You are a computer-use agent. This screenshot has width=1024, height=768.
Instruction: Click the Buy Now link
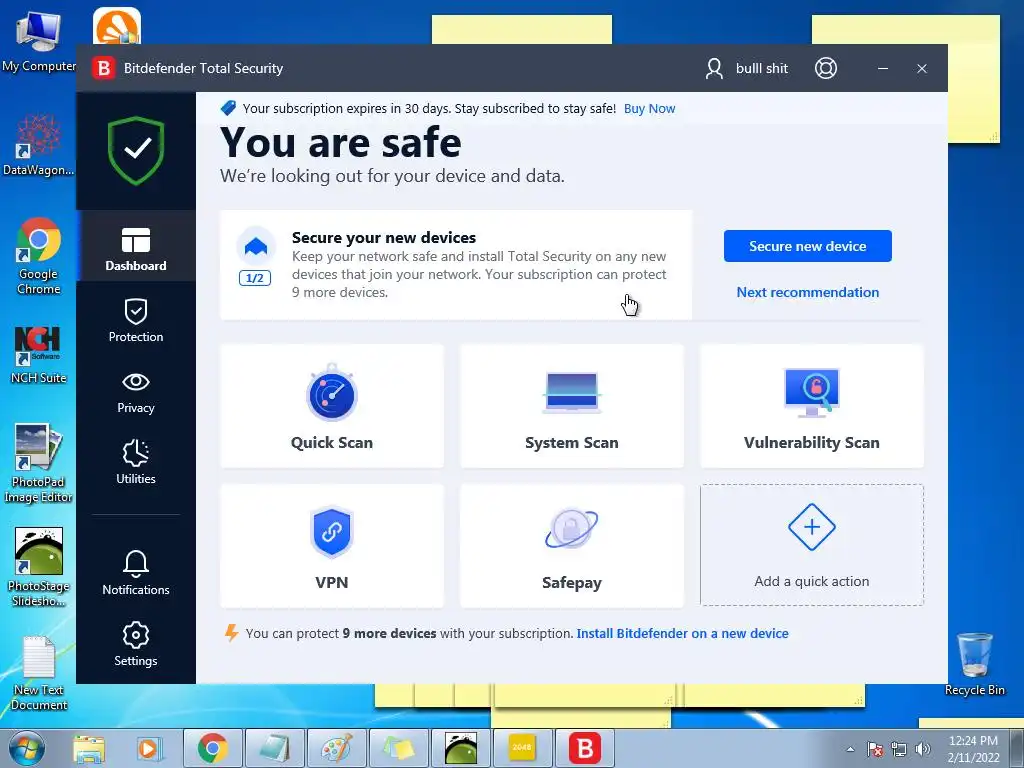[x=649, y=108]
